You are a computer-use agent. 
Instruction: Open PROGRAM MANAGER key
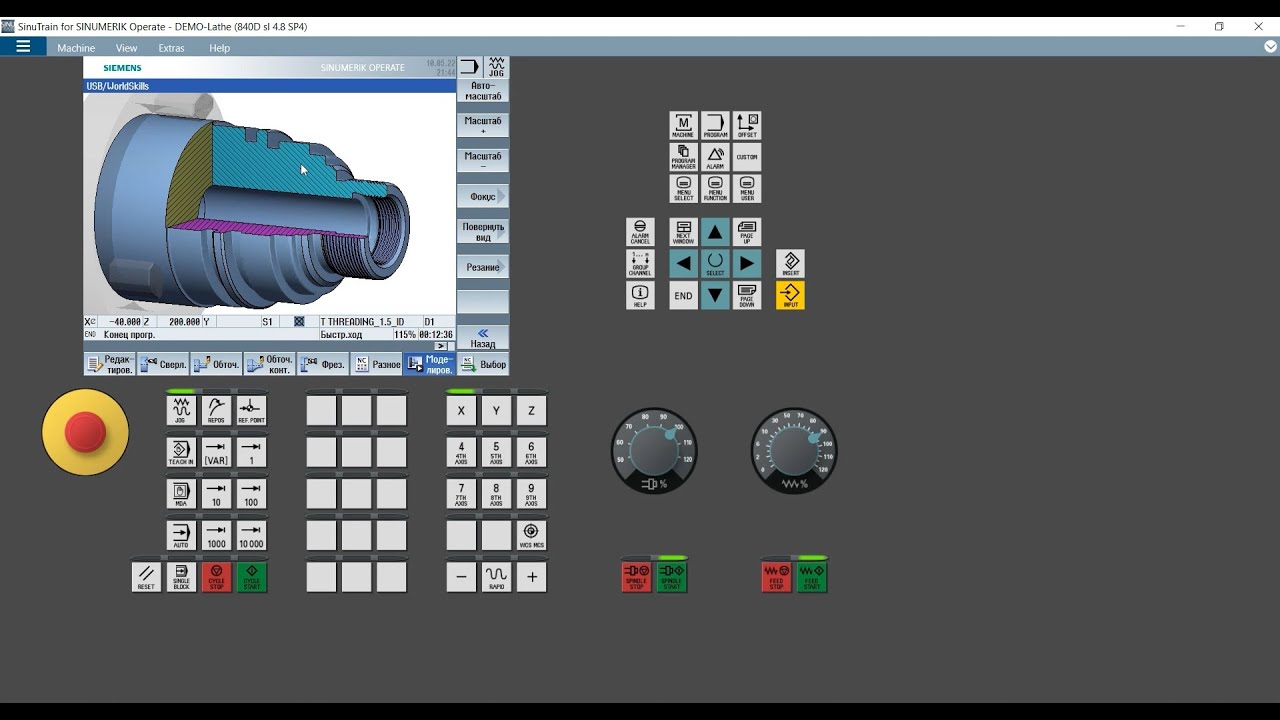[x=683, y=157]
